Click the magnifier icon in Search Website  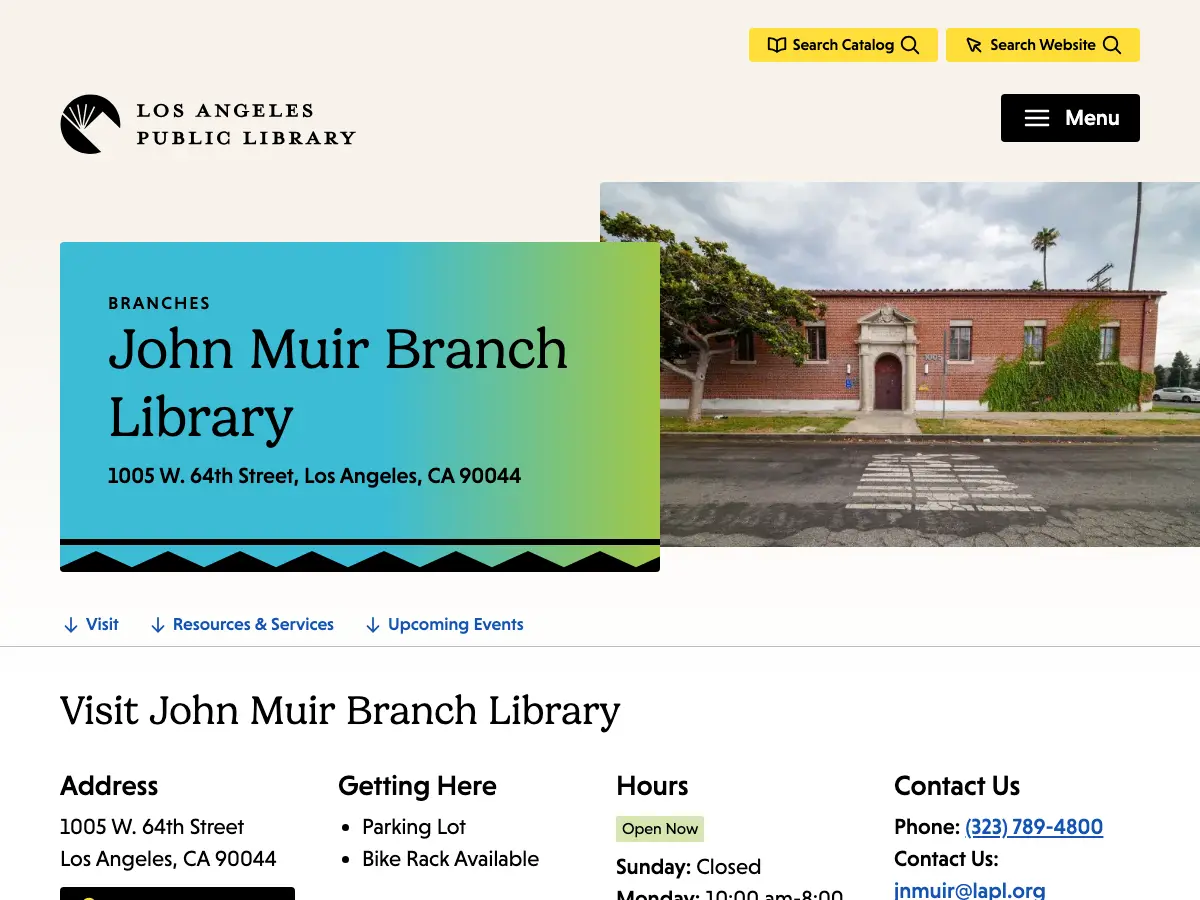(1112, 45)
